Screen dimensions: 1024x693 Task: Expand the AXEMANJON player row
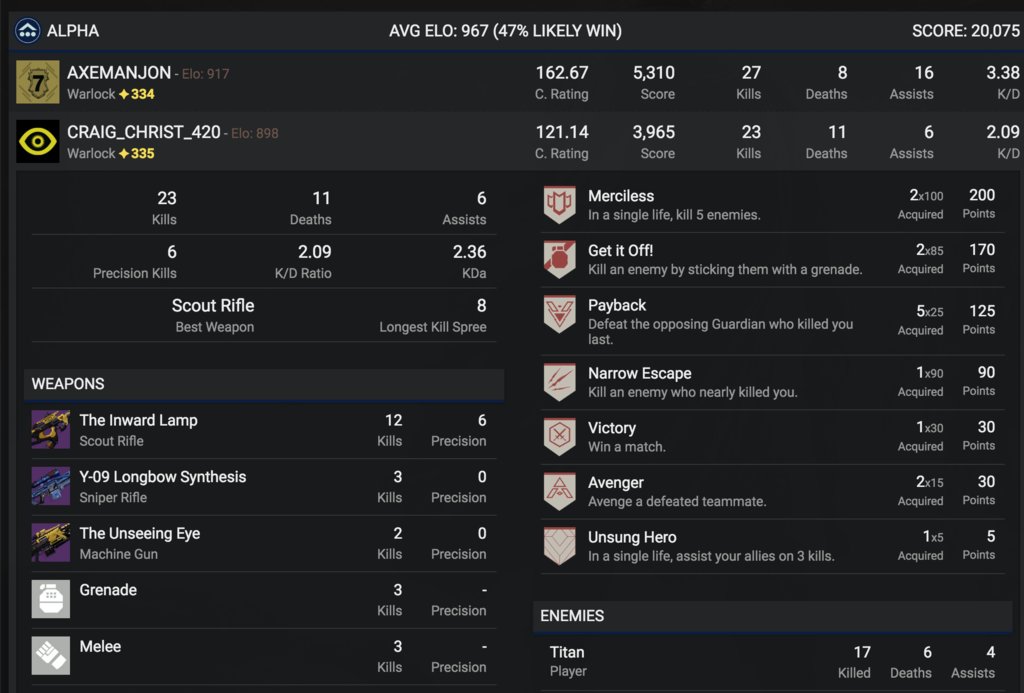[x=518, y=82]
